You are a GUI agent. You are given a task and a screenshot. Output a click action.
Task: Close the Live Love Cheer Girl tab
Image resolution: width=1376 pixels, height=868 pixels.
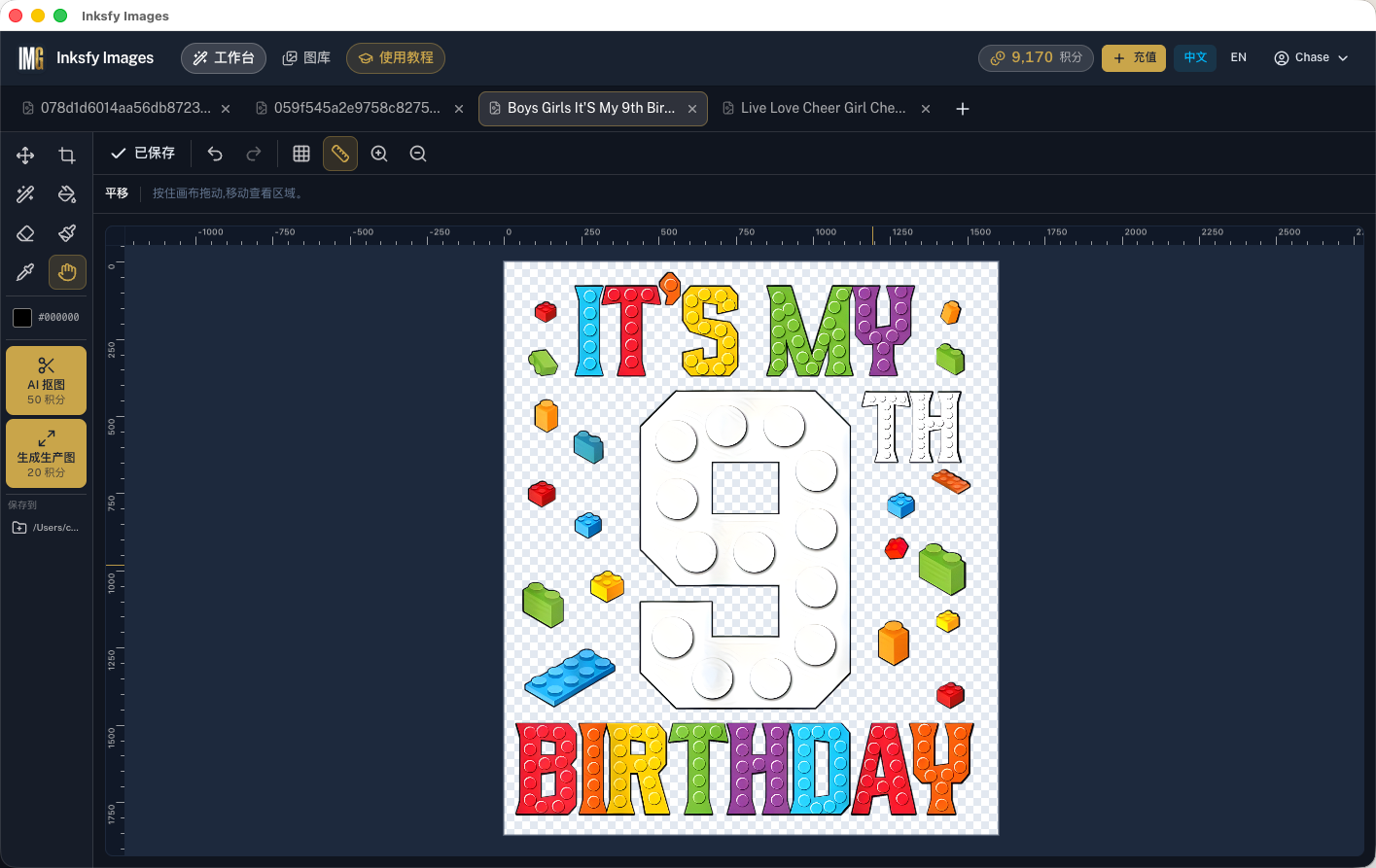pos(926,109)
